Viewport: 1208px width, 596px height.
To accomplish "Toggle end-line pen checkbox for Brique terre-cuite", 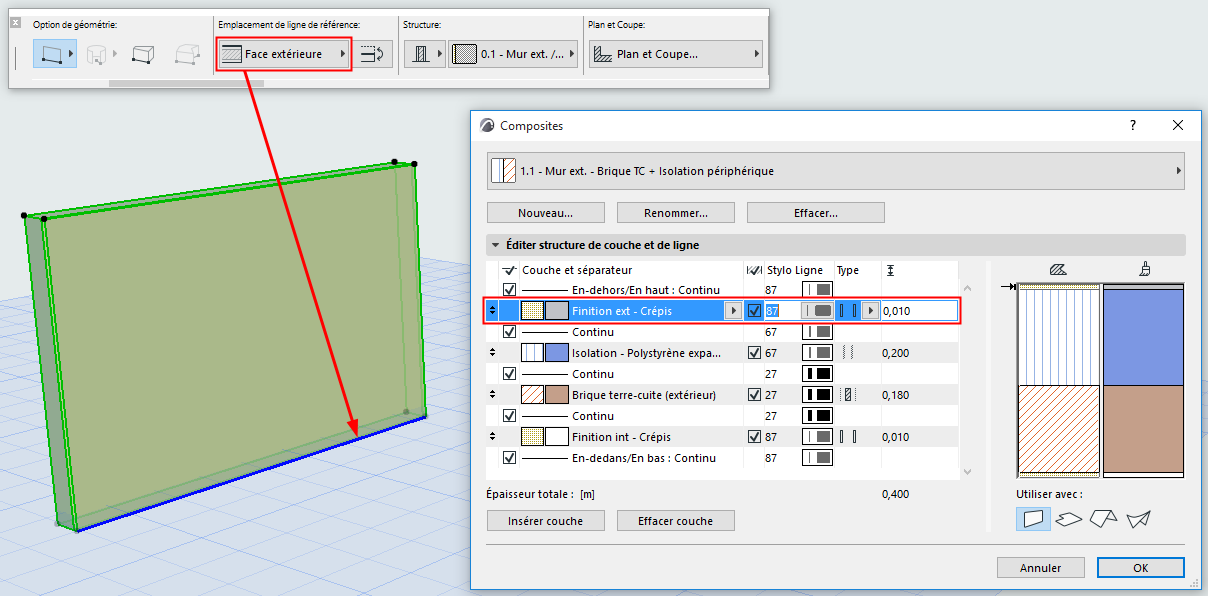I will click(x=754, y=395).
